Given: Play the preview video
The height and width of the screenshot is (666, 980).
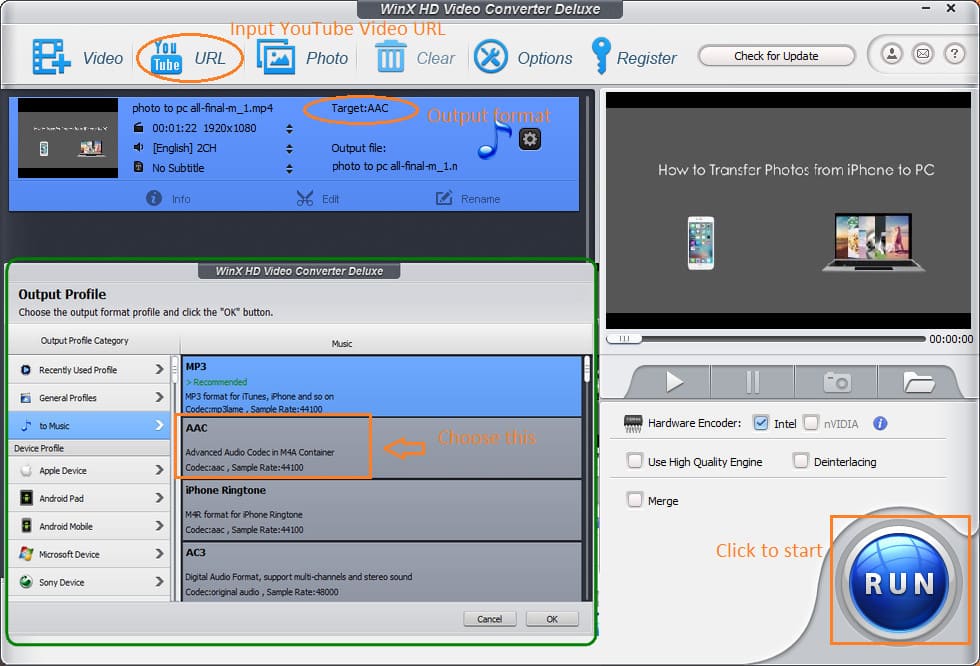Looking at the screenshot, I should click(673, 382).
